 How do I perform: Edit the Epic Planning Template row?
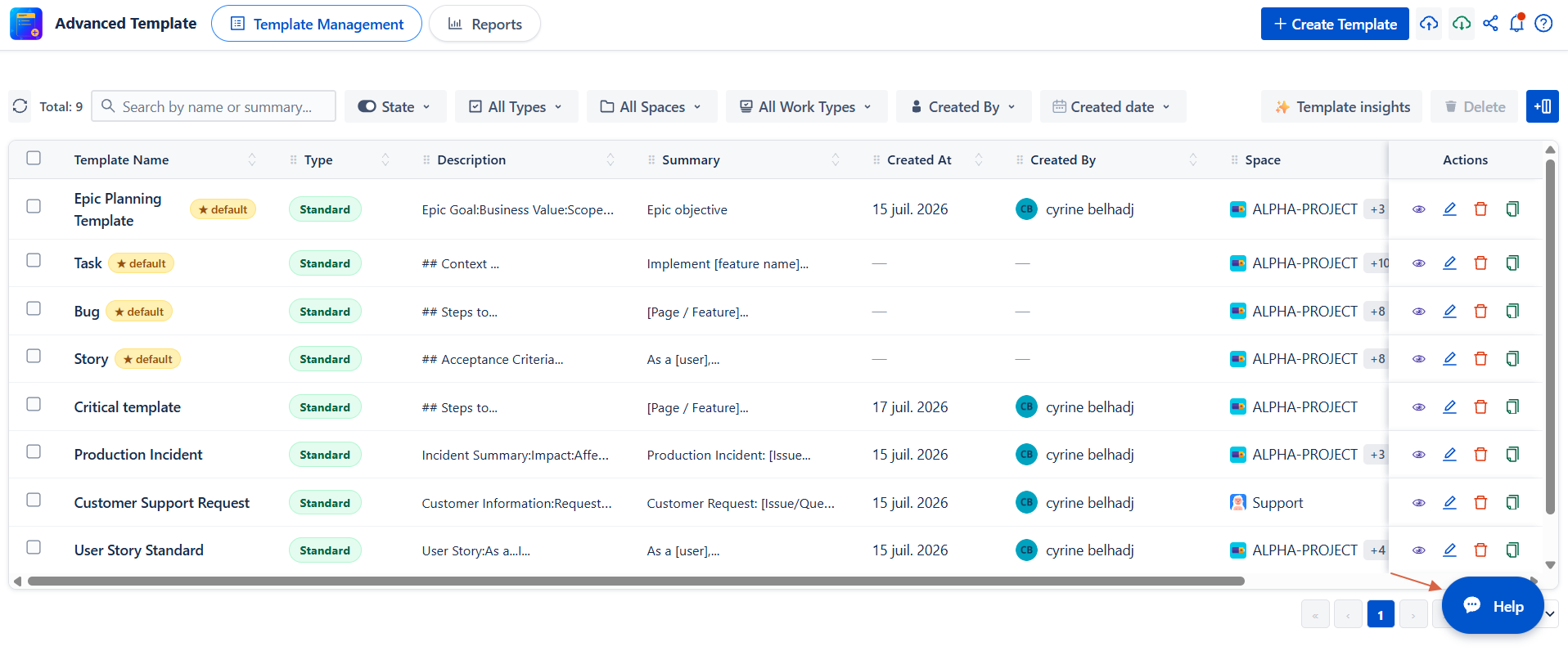click(1449, 209)
